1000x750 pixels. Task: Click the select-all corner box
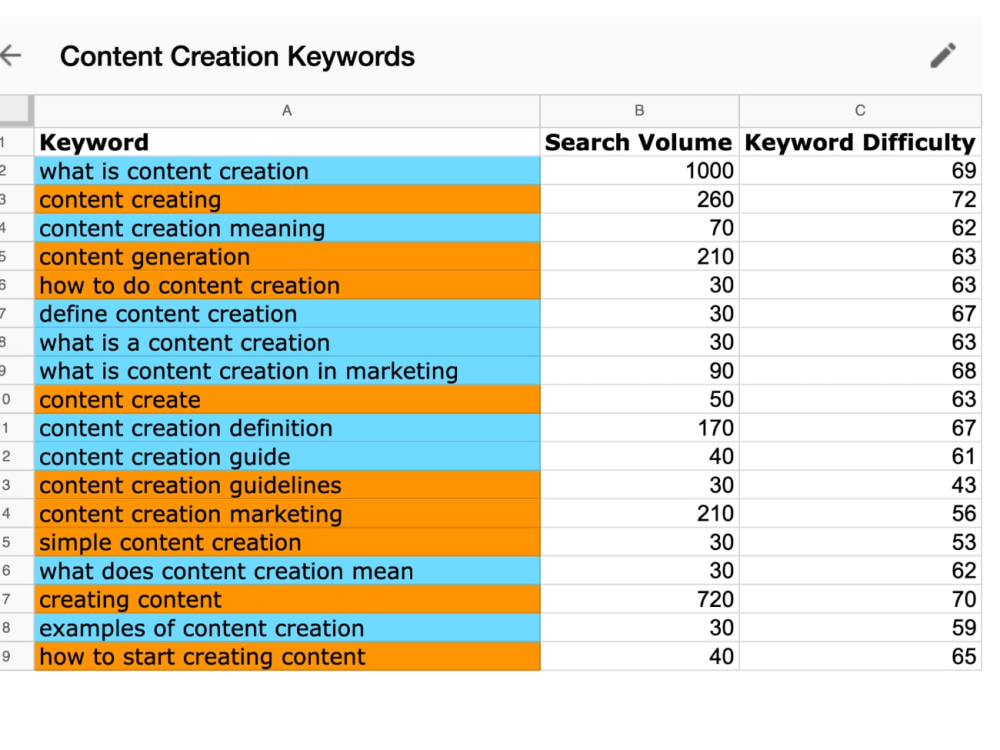[15, 110]
